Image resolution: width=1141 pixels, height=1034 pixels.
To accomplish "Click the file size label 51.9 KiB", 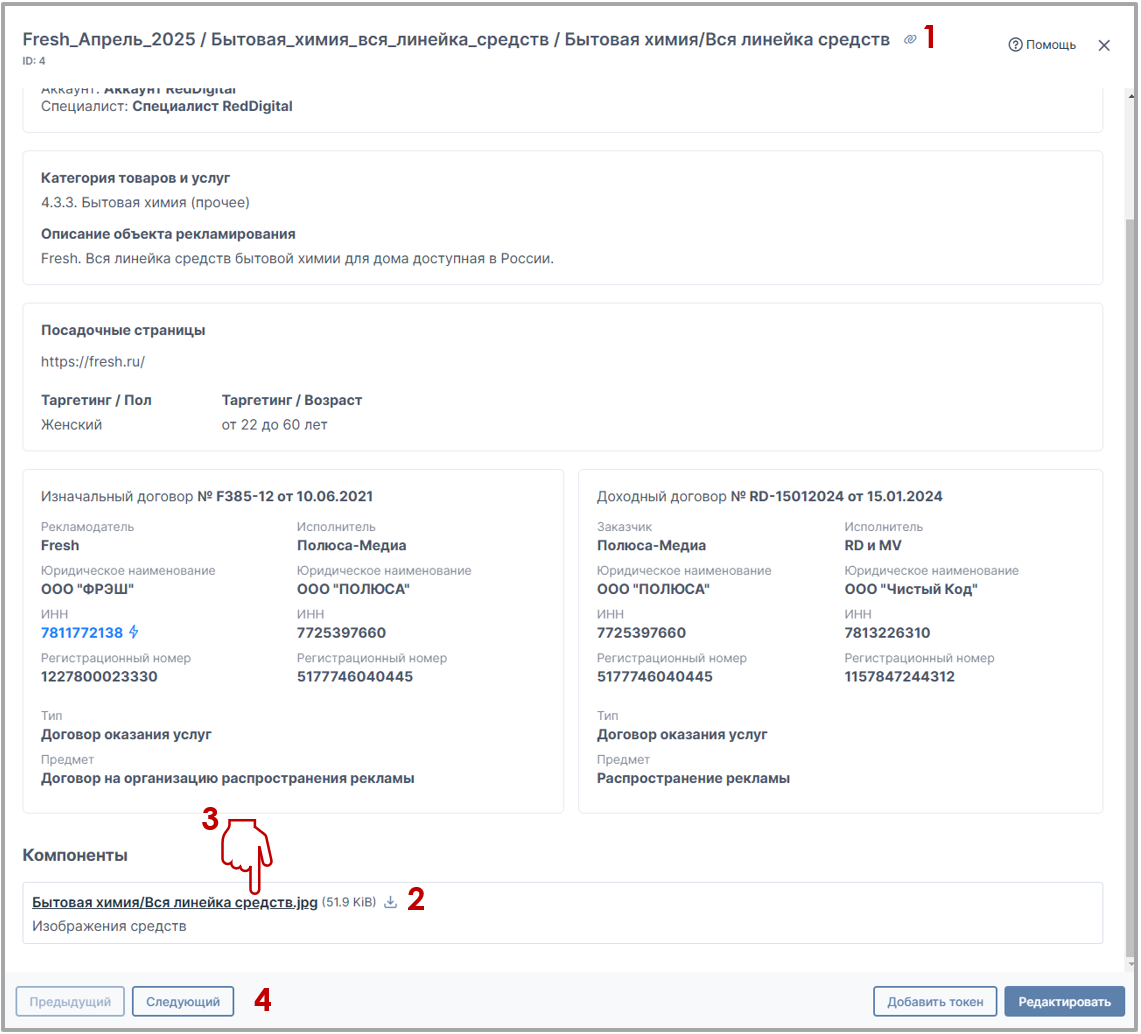I will click(349, 902).
